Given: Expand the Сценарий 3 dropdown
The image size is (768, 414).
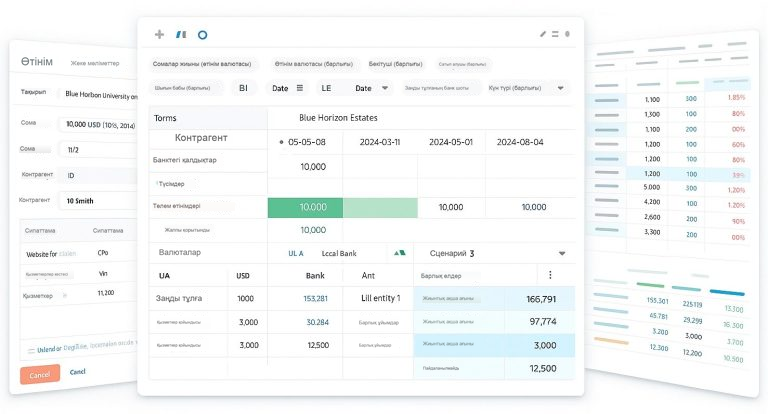Looking at the screenshot, I should pos(562,253).
